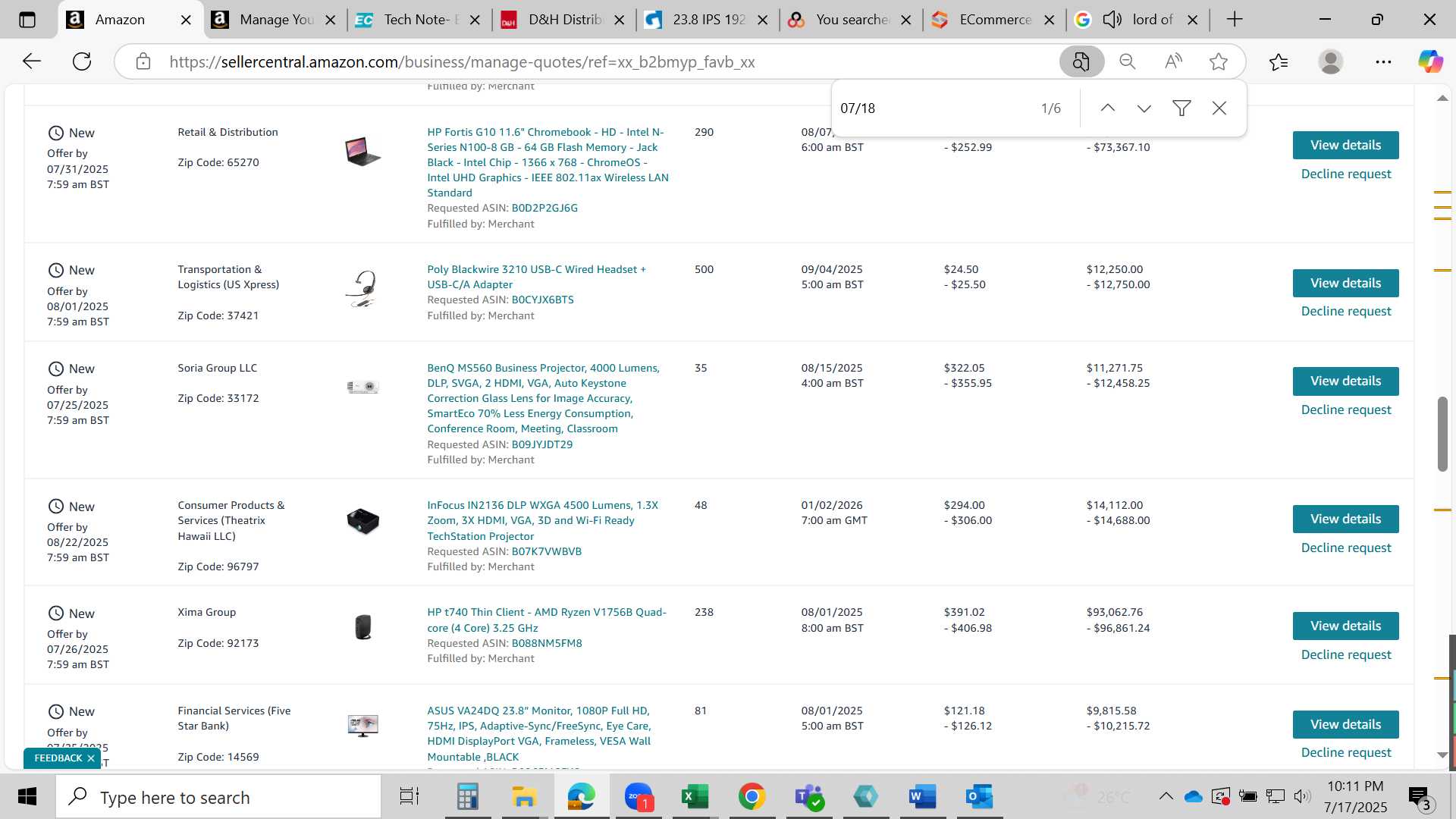
Task: Open the browser profile avatar
Action: coord(1331,61)
